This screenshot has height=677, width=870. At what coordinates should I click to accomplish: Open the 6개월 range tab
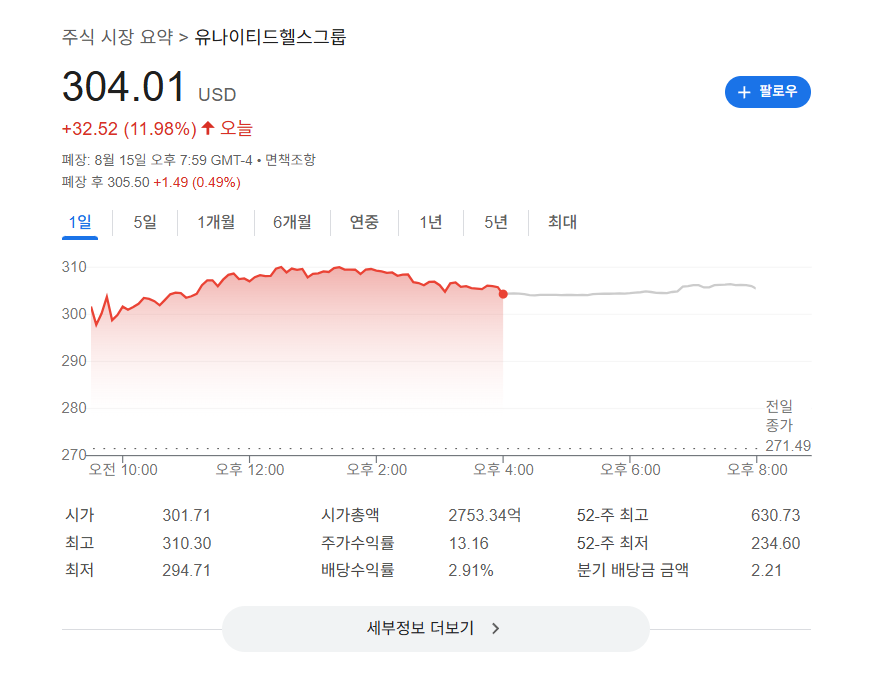[x=292, y=223]
